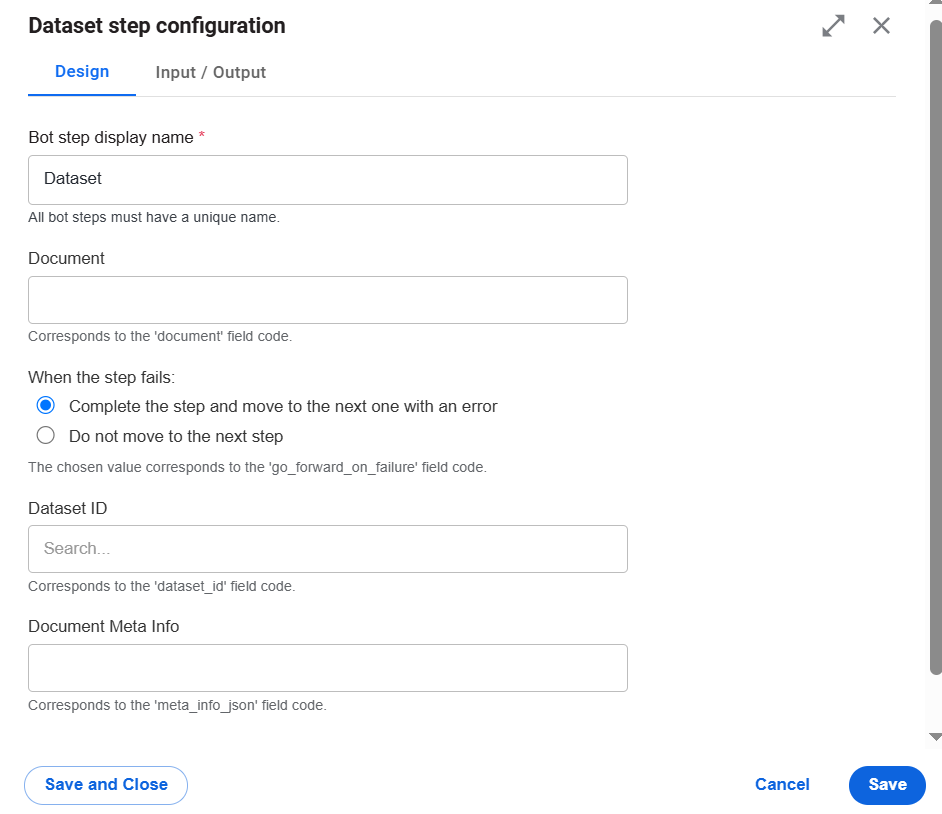Click the vertical scrollbar thumb
Image resolution: width=942 pixels, height=814 pixels.
tap(936, 347)
